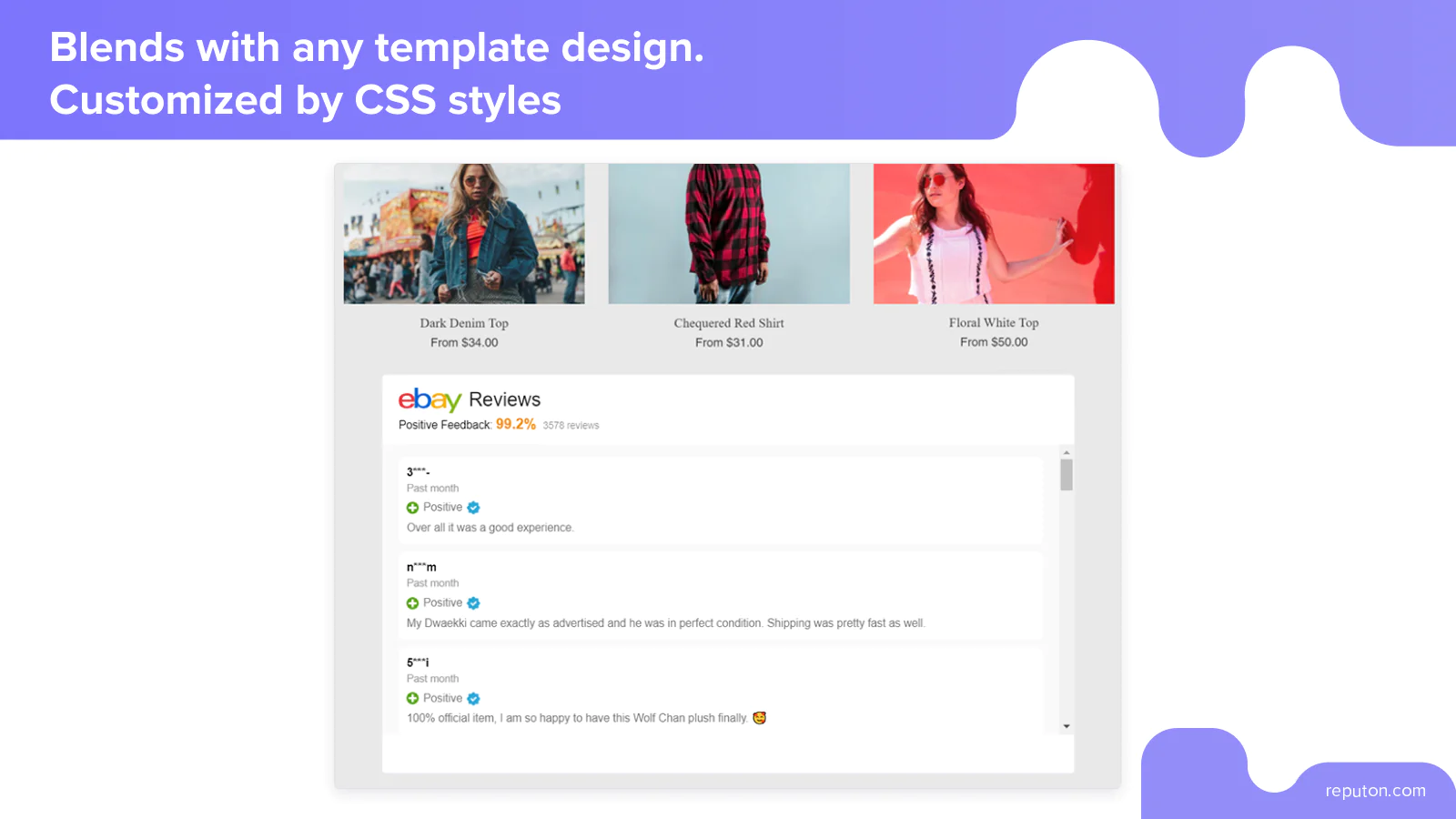Click the verified badge on n***m review
The width and height of the screenshot is (1456, 819).
(473, 603)
